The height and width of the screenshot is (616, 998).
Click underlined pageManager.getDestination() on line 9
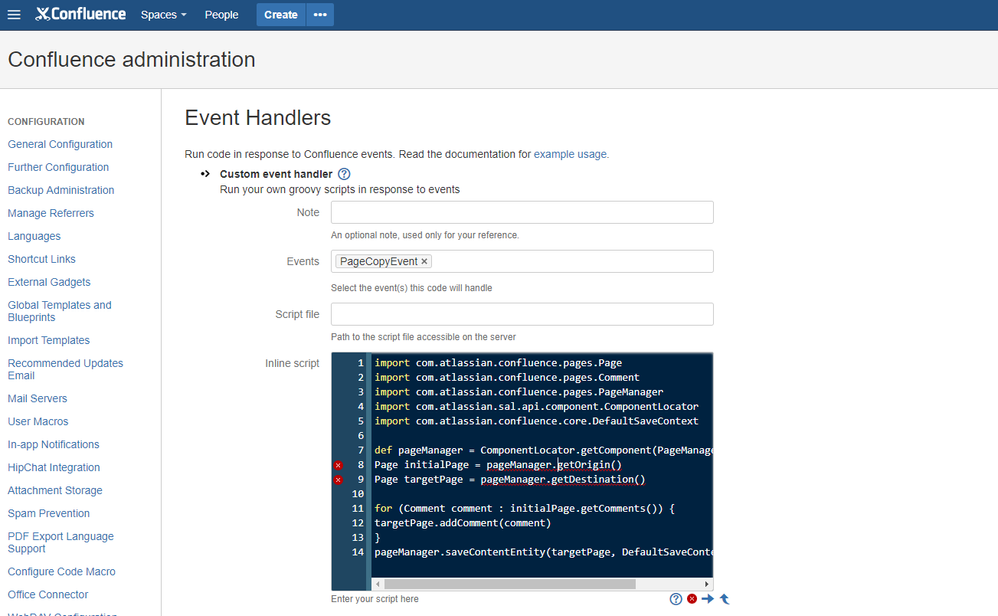click(x=563, y=480)
